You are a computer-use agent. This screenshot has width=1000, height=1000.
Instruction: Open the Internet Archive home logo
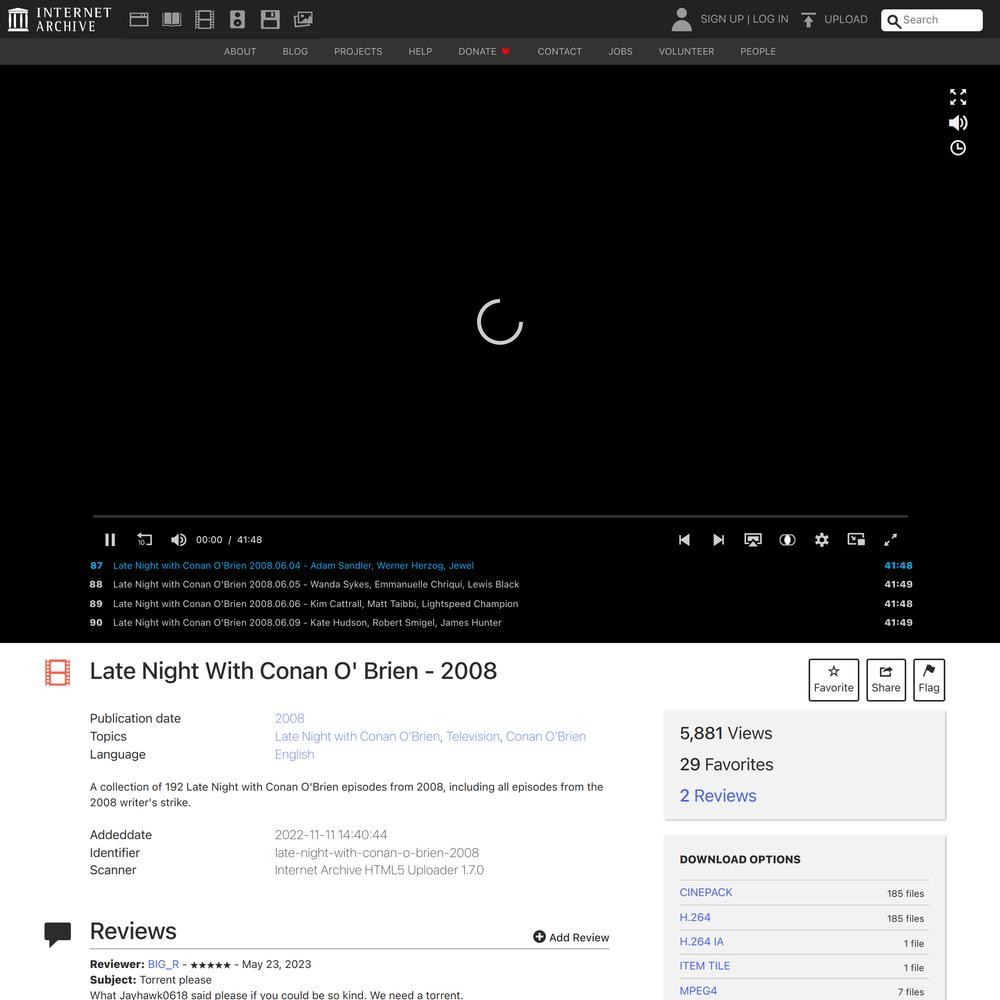point(59,19)
